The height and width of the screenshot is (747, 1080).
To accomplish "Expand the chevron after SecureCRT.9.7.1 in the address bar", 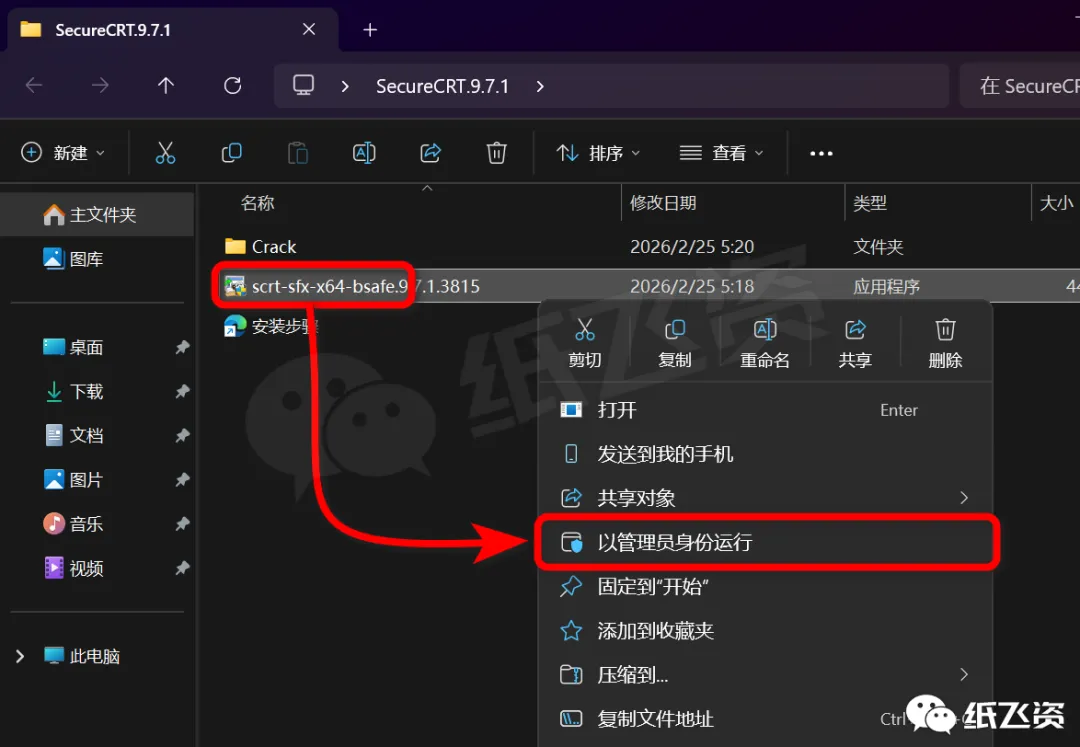I will 540,86.
